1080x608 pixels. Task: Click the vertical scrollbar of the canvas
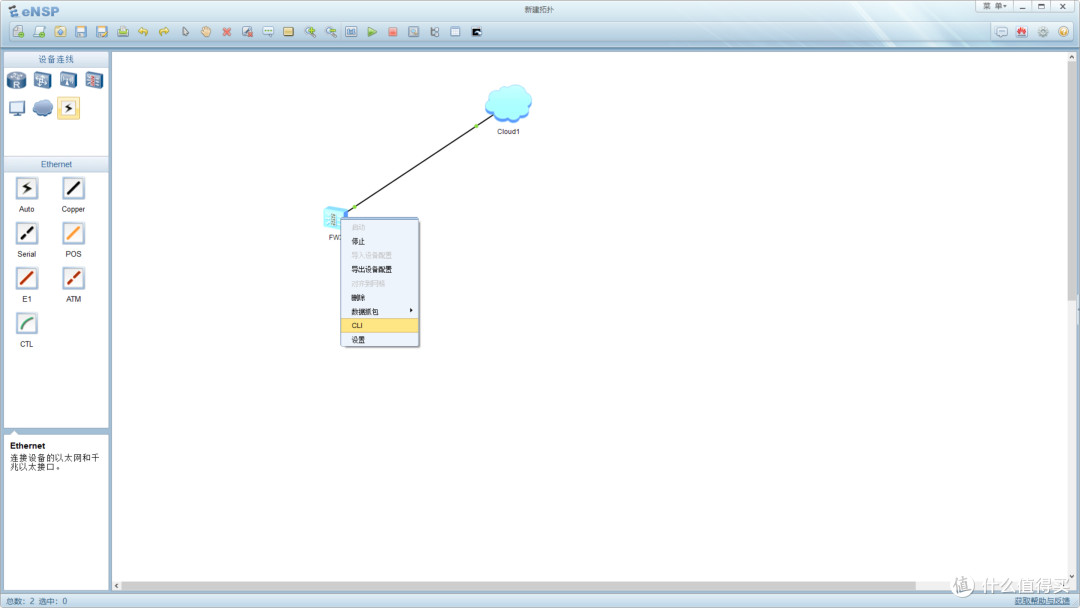click(1072, 182)
